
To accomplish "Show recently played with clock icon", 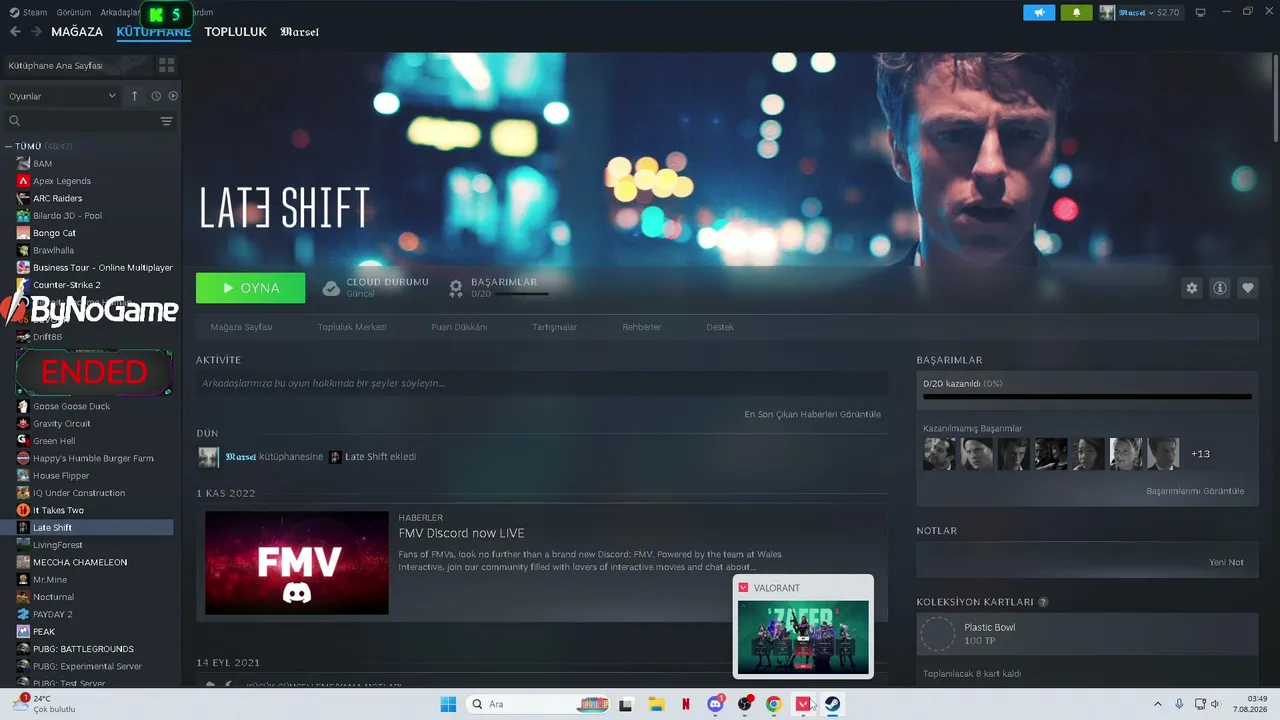I will pos(156,96).
